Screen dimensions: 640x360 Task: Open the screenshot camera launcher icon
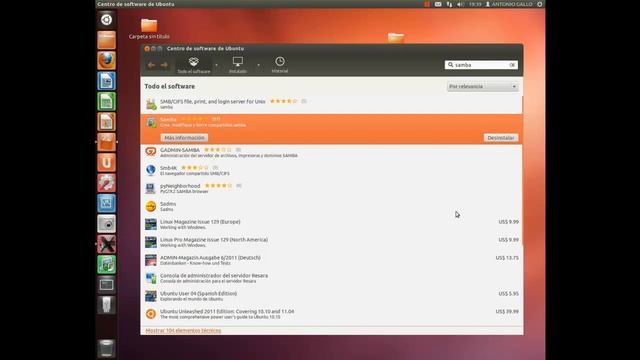106,224
